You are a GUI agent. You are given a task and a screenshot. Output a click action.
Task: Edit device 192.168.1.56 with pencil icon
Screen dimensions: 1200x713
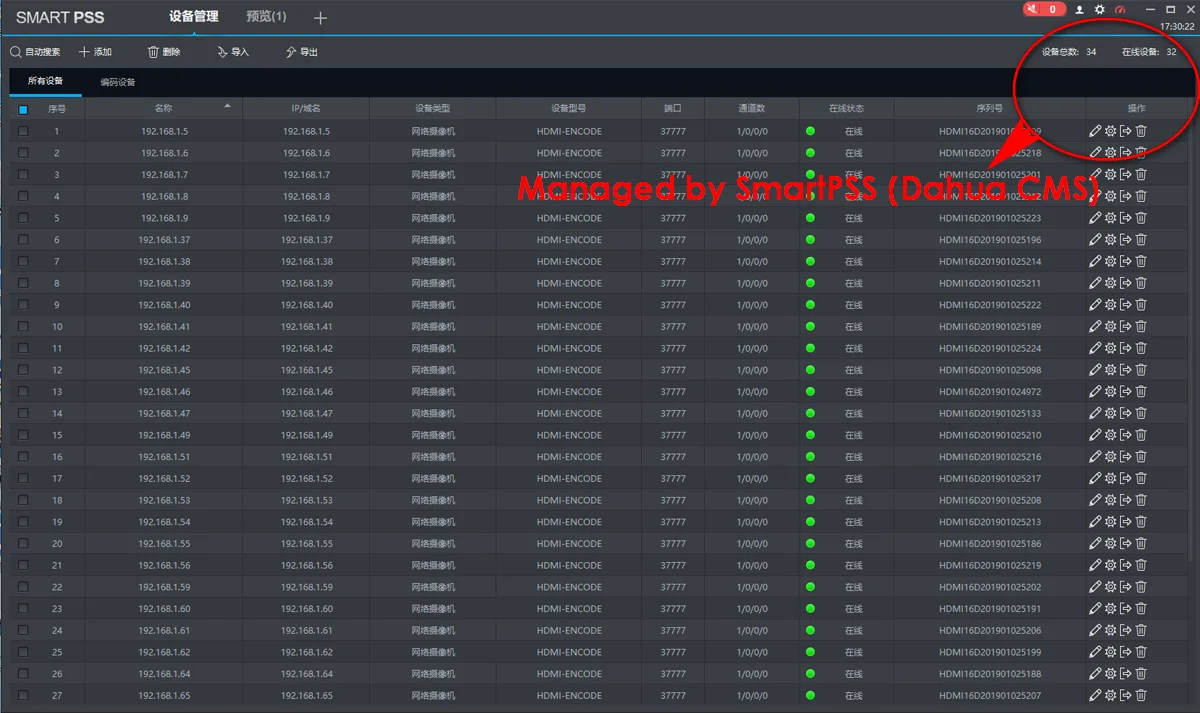click(x=1095, y=565)
